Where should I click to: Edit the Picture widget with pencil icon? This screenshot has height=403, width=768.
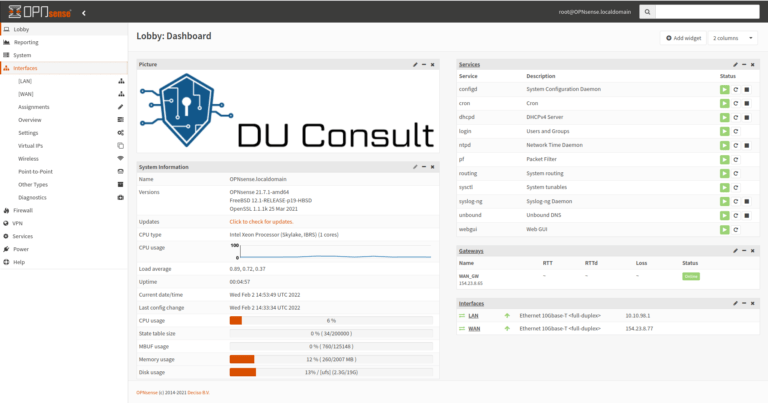[x=415, y=64]
